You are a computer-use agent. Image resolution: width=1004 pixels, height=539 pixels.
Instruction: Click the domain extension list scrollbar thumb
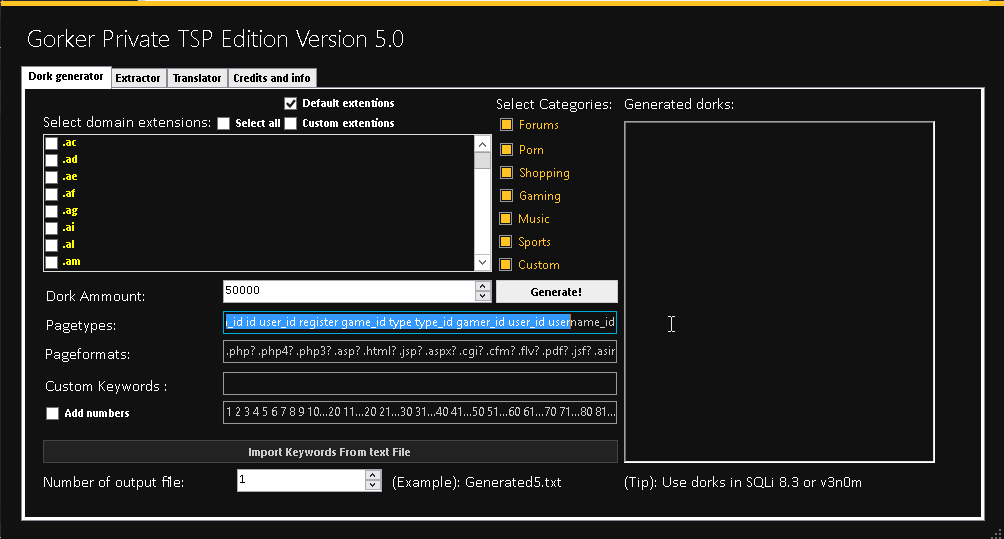click(483, 160)
